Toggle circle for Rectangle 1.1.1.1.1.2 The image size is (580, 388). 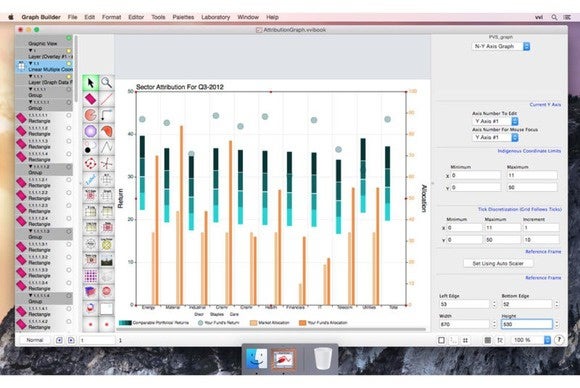(69, 128)
